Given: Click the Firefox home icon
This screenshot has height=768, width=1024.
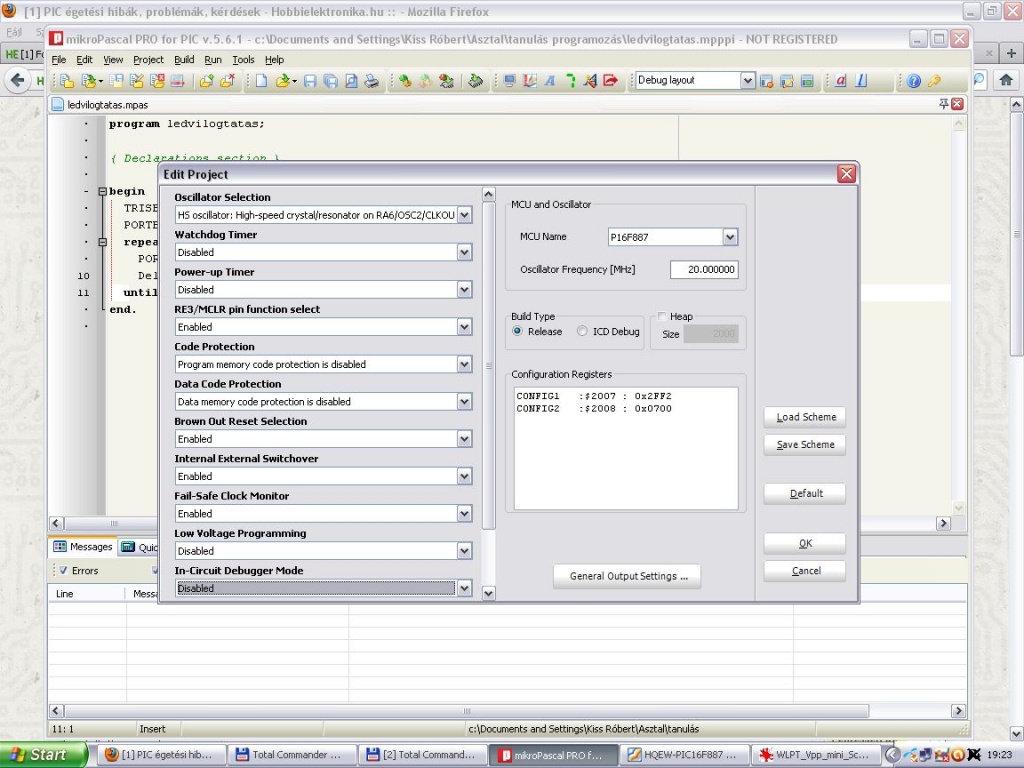Looking at the screenshot, I should pyautogui.click(x=1006, y=80).
